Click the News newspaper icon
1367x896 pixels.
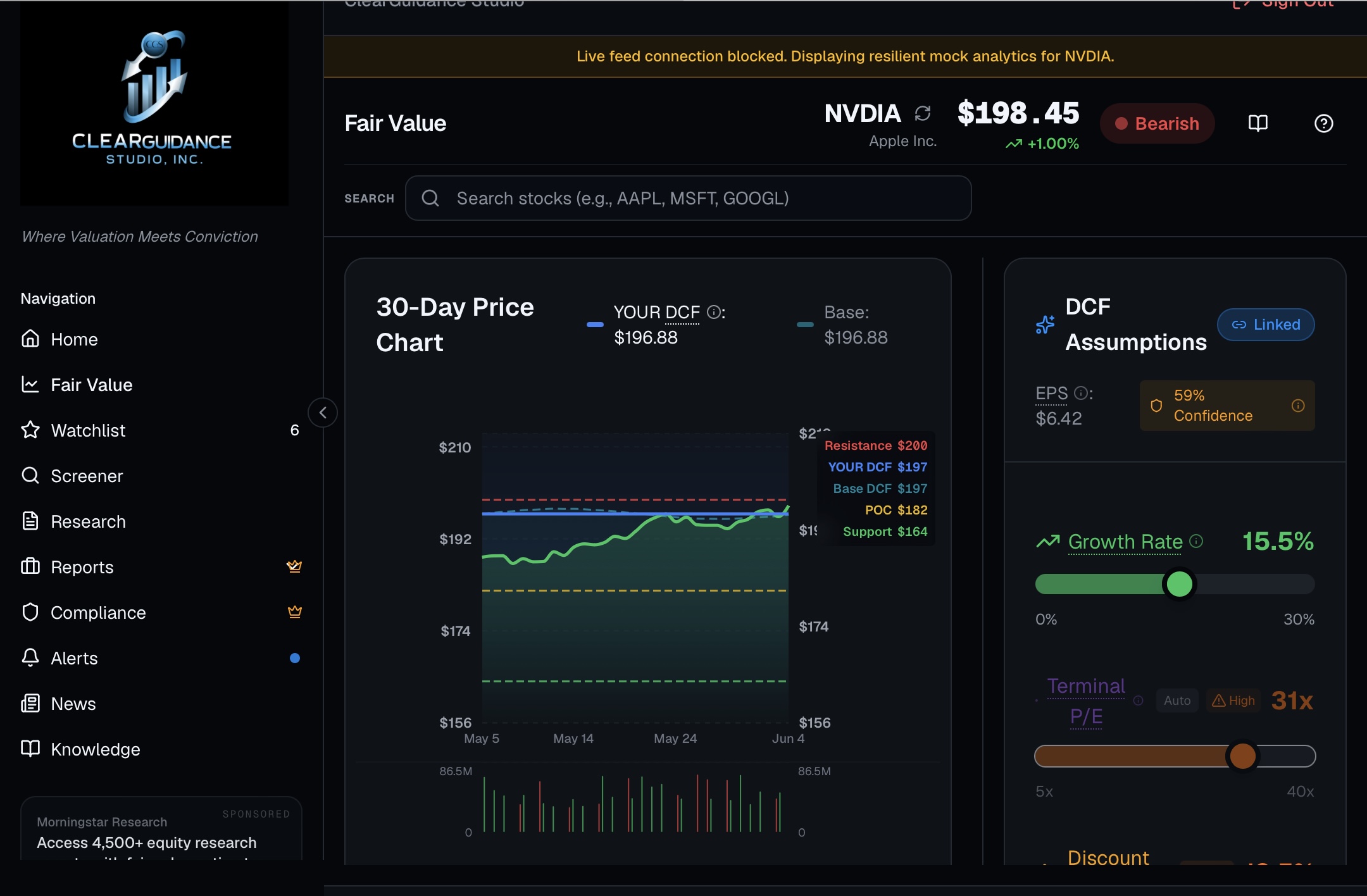[x=30, y=703]
